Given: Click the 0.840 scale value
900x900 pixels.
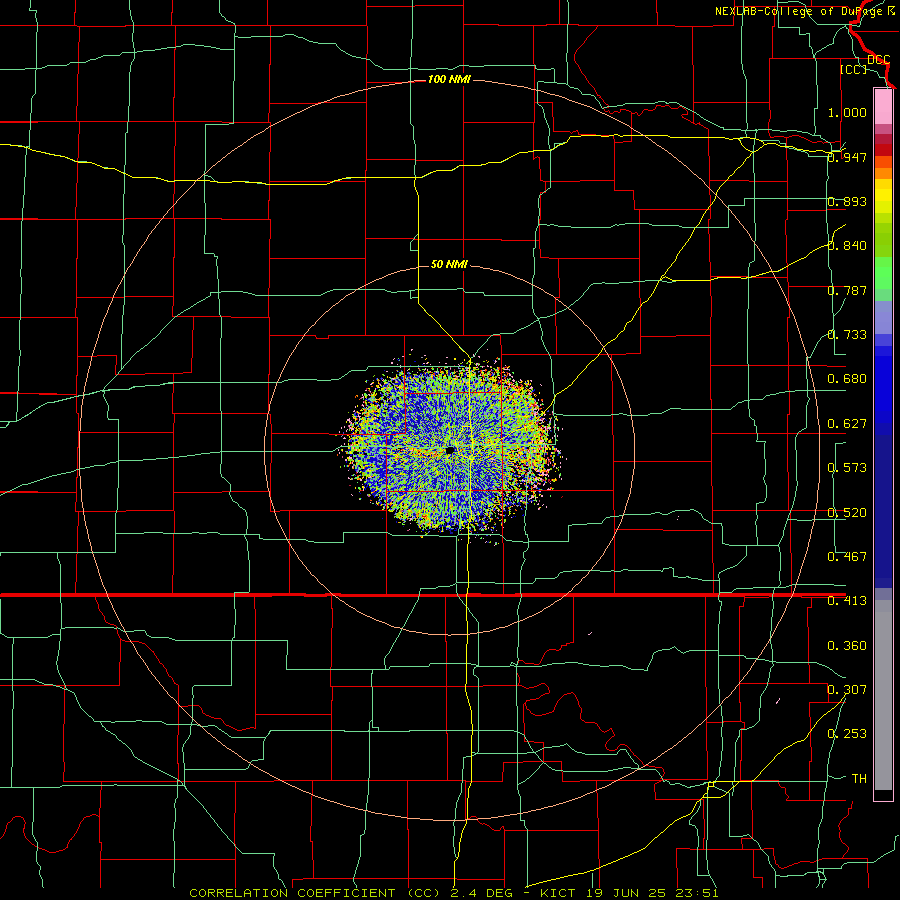Looking at the screenshot, I should point(847,246).
